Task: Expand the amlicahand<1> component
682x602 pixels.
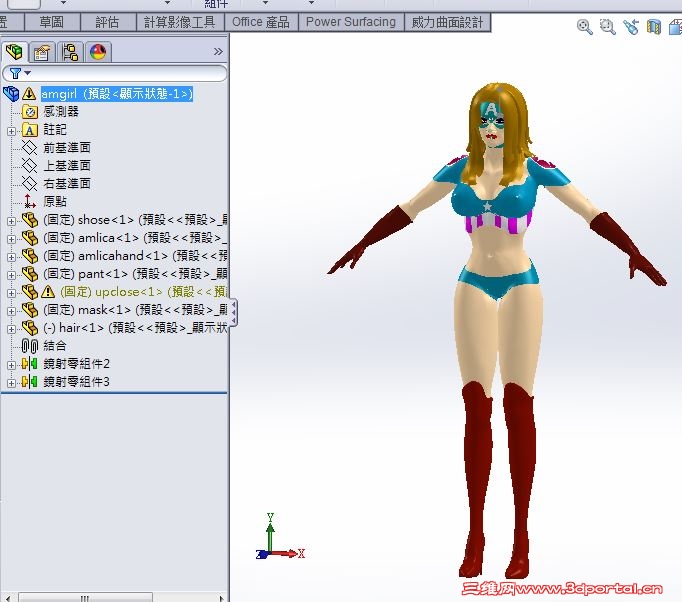Action: coord(11,257)
